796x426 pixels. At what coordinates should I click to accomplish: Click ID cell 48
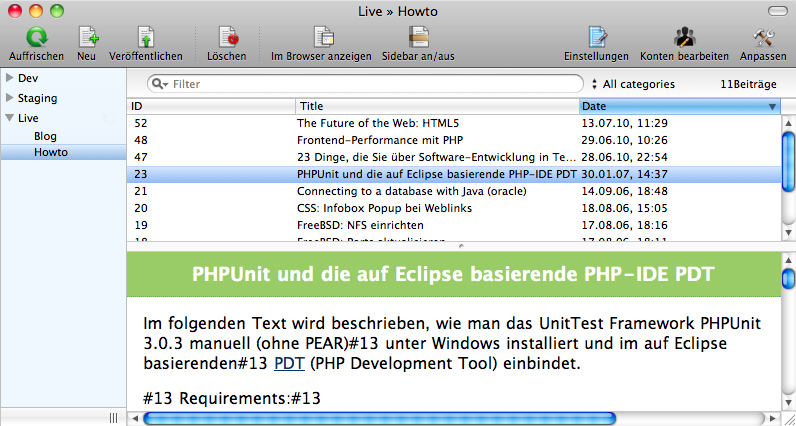[x=141, y=140]
